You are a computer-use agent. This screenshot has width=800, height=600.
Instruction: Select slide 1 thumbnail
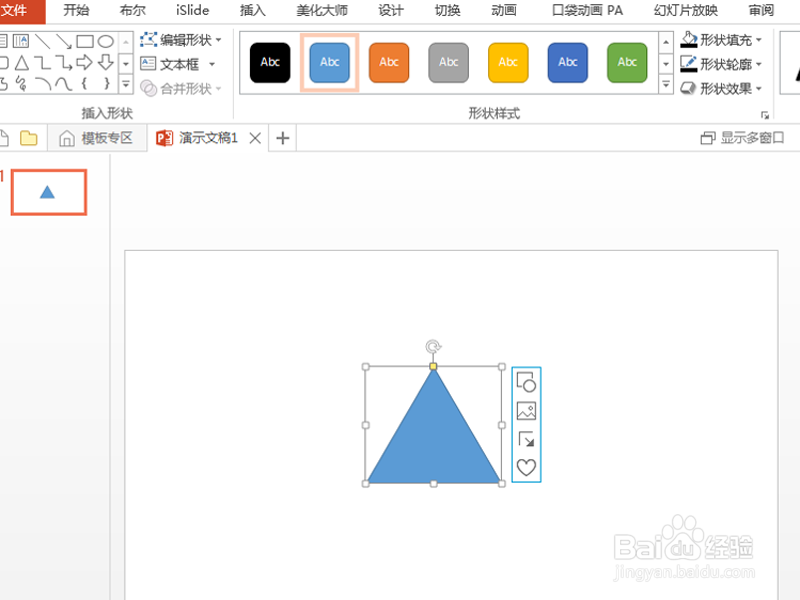click(x=48, y=192)
